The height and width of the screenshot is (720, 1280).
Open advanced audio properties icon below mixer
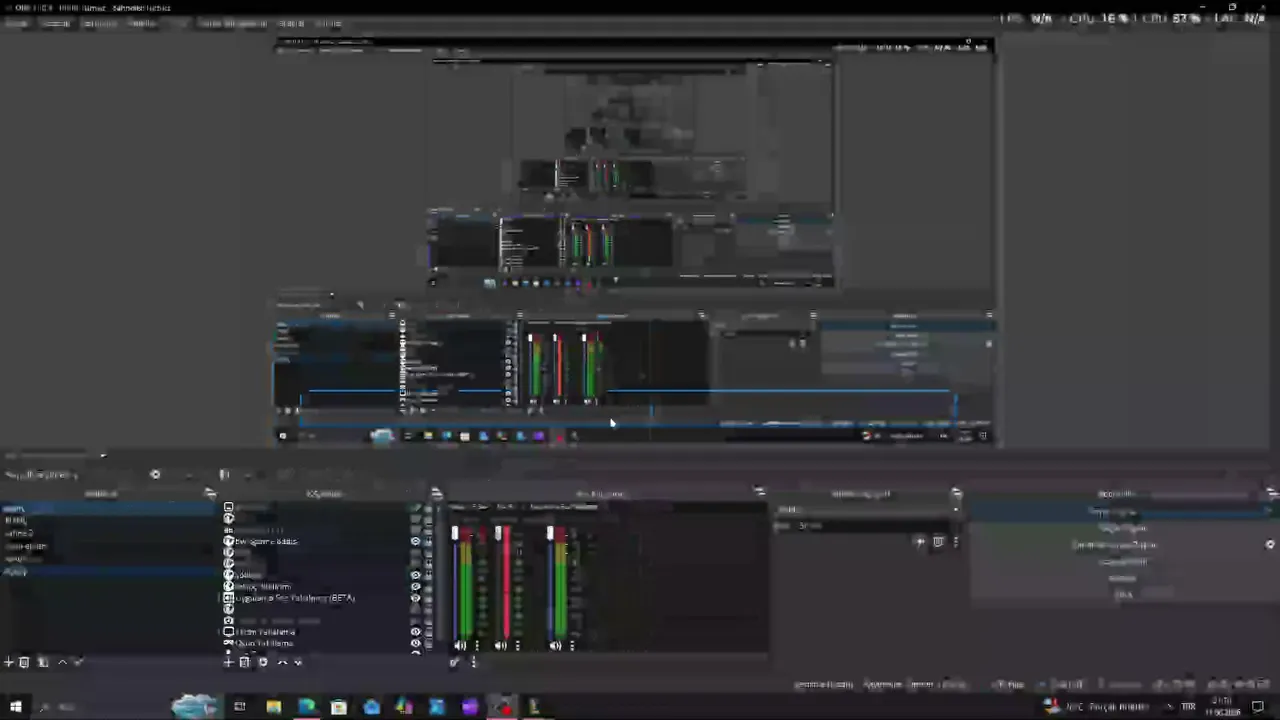pyautogui.click(x=454, y=662)
